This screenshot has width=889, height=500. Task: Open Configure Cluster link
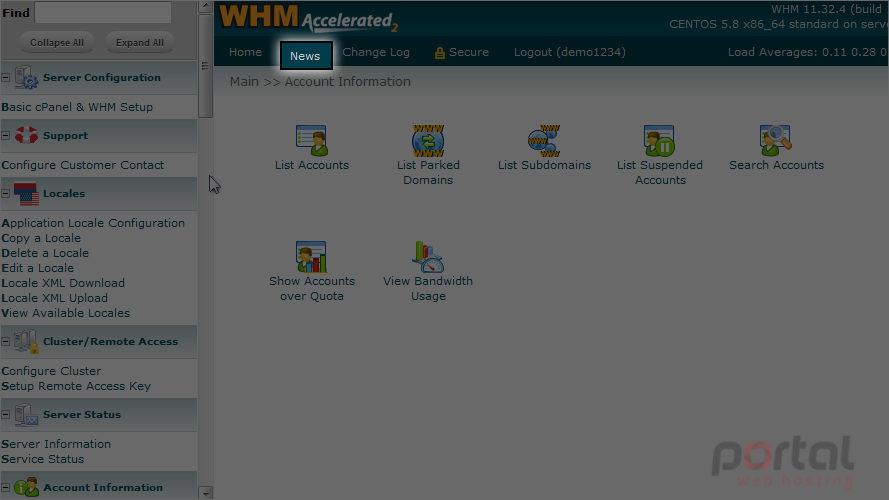51,371
